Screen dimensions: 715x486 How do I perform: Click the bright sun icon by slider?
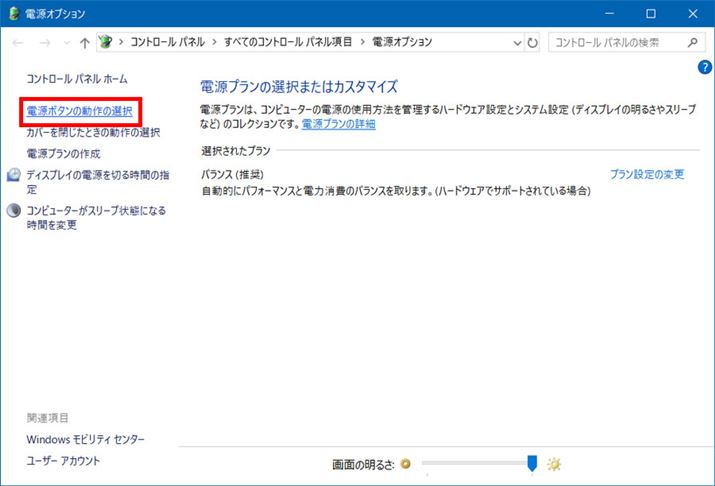554,464
